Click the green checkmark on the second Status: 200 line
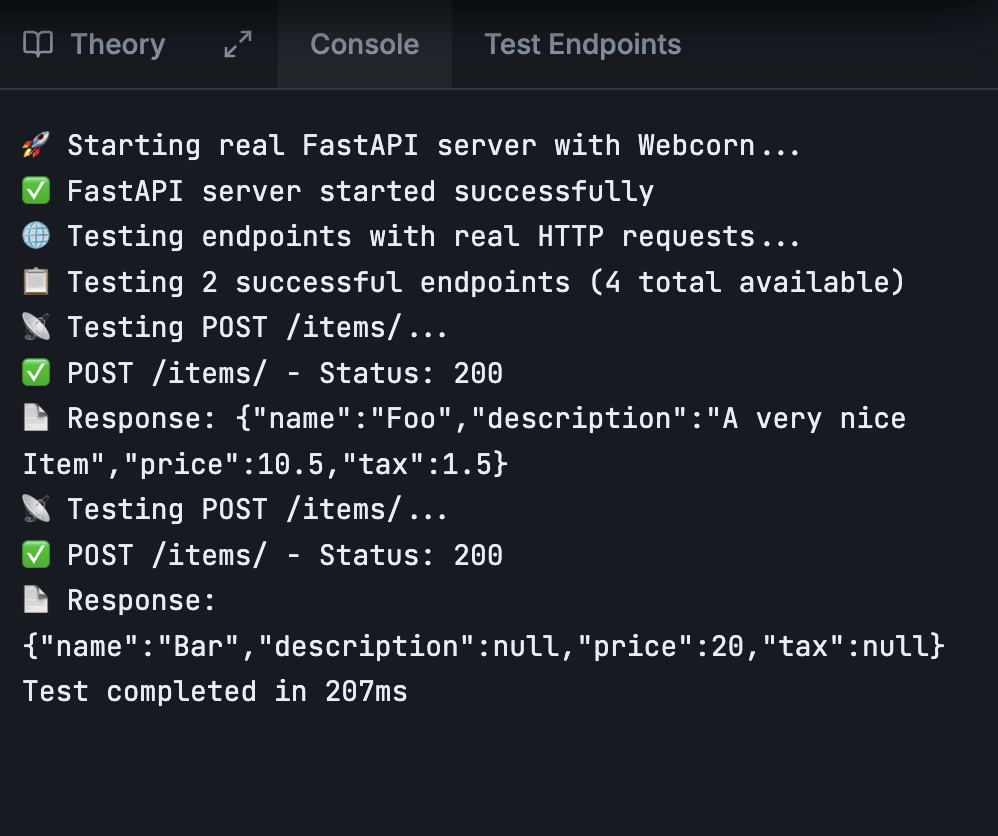Screen dimensions: 998x836 click(x=36, y=555)
